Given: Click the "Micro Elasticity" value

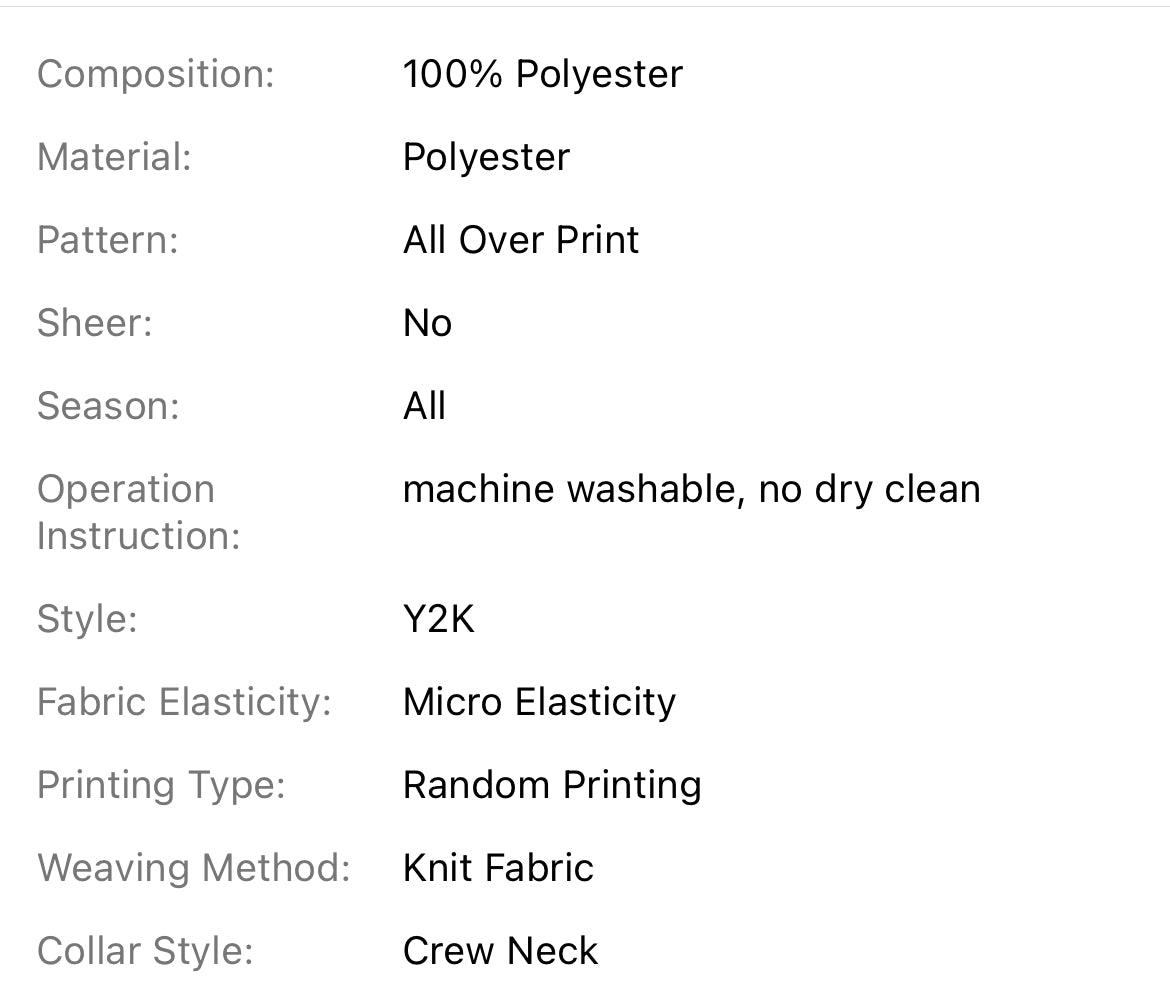Looking at the screenshot, I should tap(539, 702).
